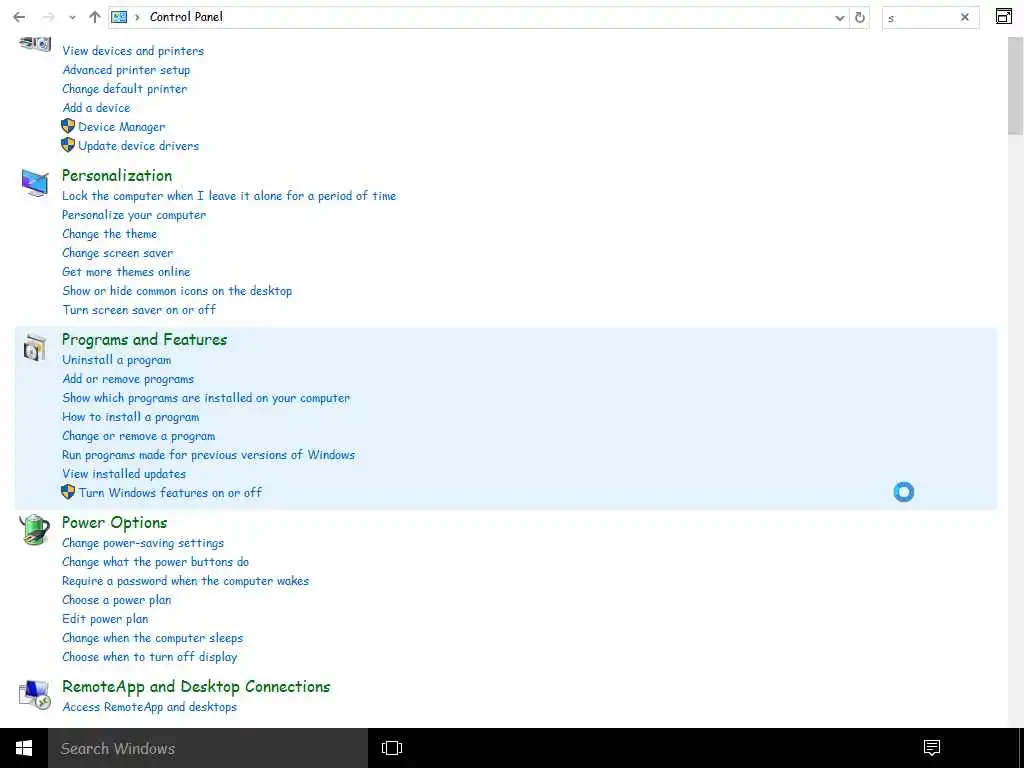Viewport: 1024px width, 768px height.
Task: Open Show or hide common desktop icons
Action: (x=177, y=291)
